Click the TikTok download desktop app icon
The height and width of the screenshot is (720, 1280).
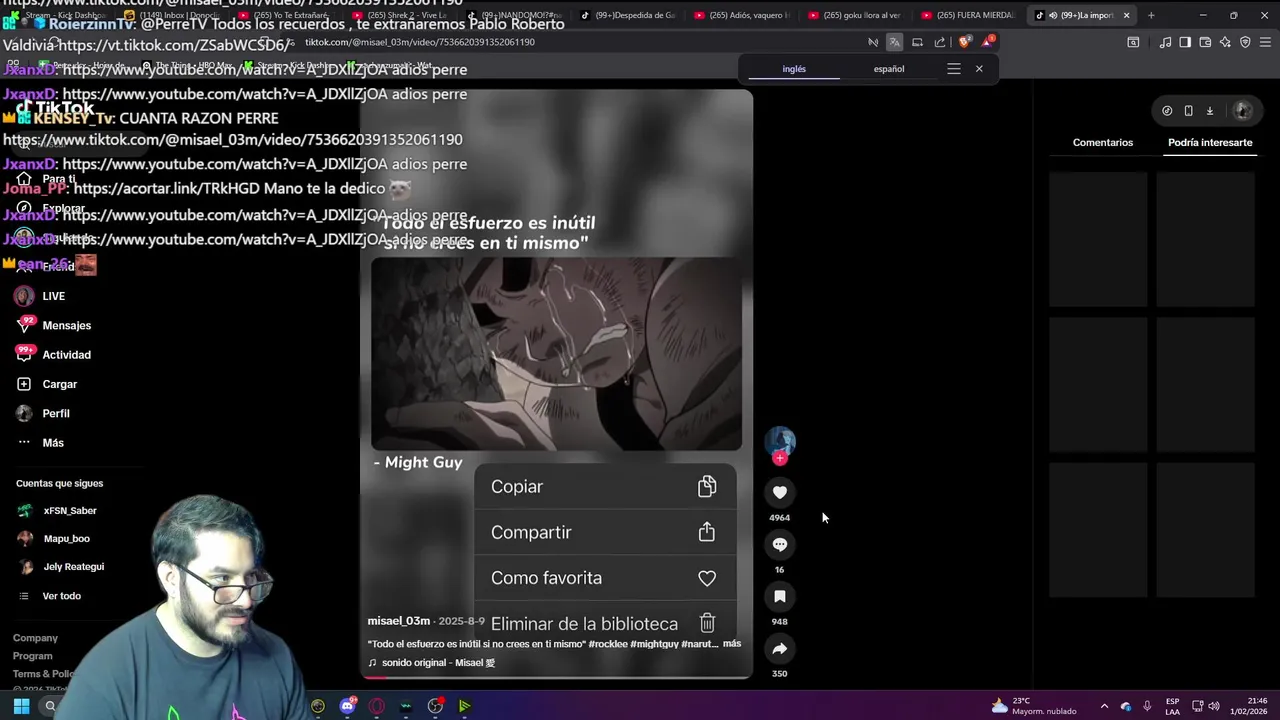point(1210,111)
